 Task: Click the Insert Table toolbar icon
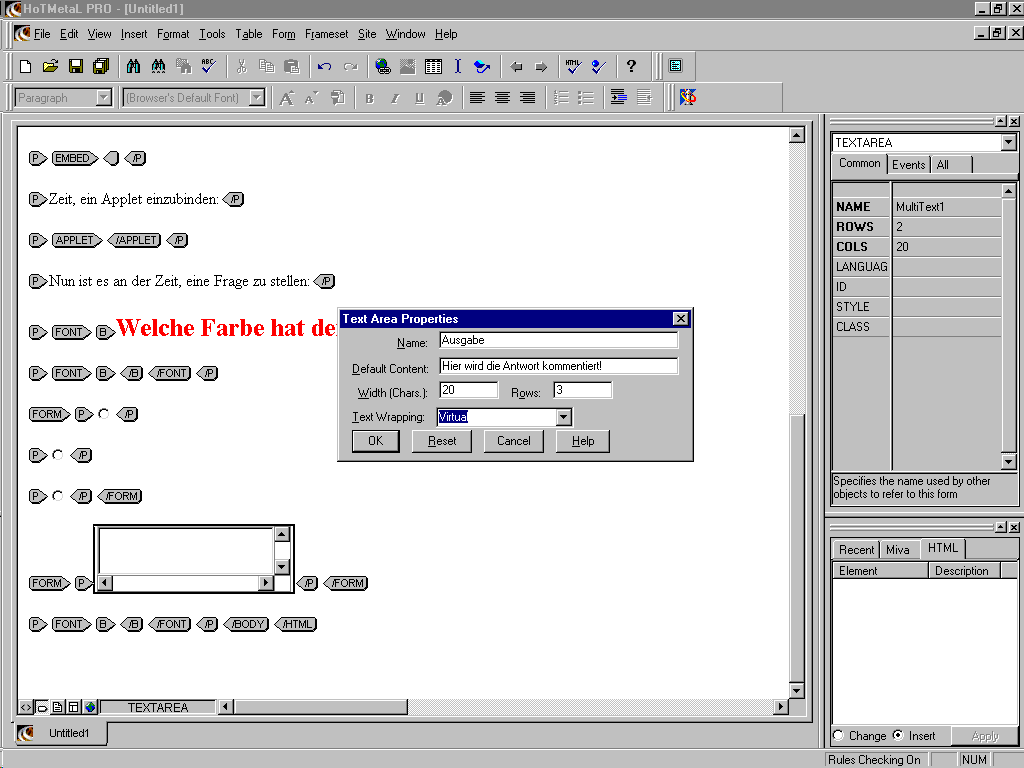tap(433, 67)
